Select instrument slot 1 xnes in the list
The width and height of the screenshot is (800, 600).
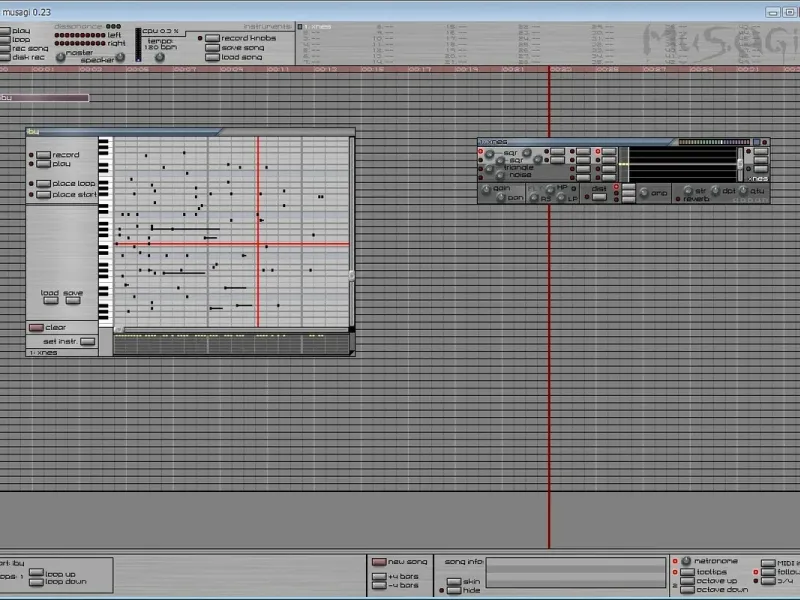click(317, 27)
